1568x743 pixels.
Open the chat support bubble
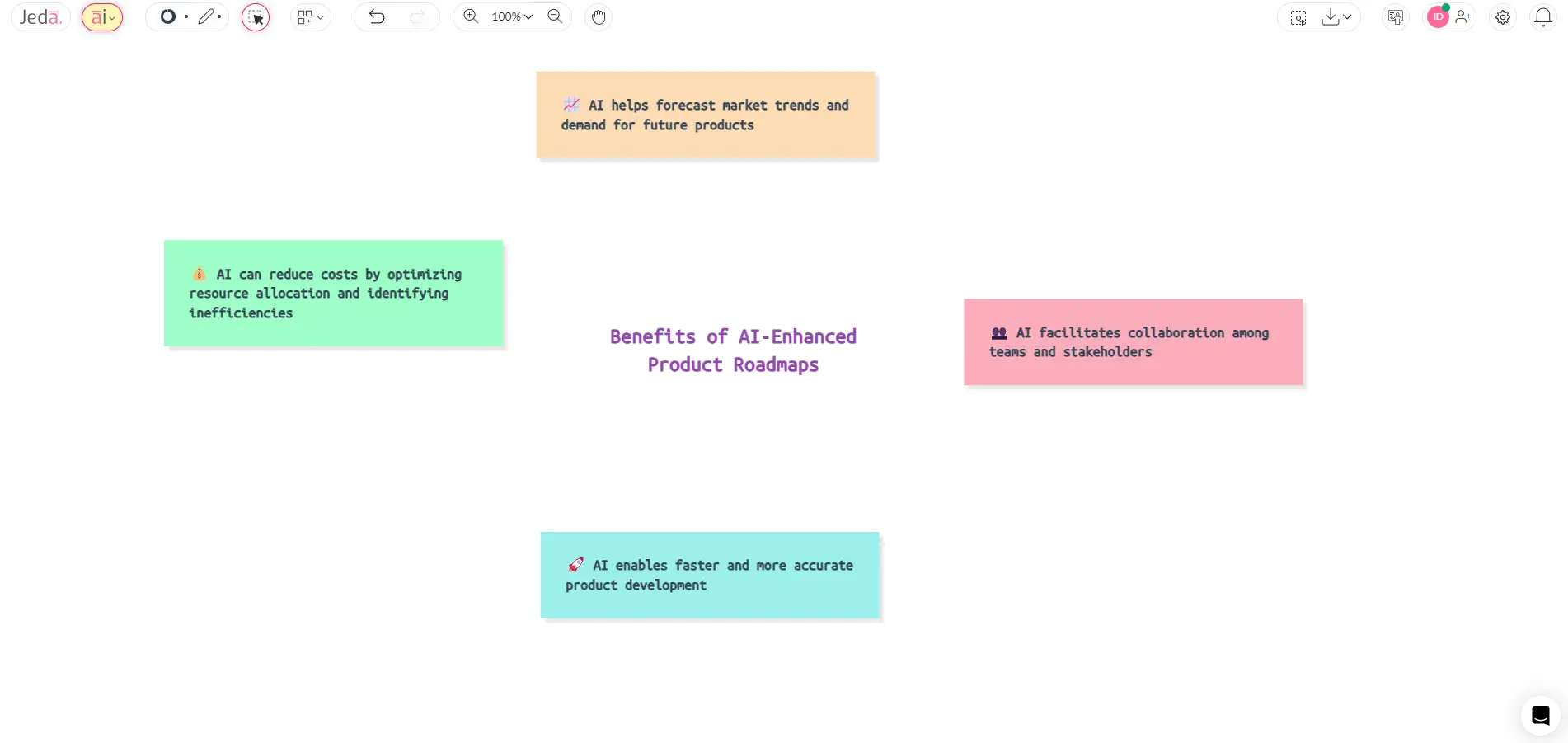tap(1539, 715)
